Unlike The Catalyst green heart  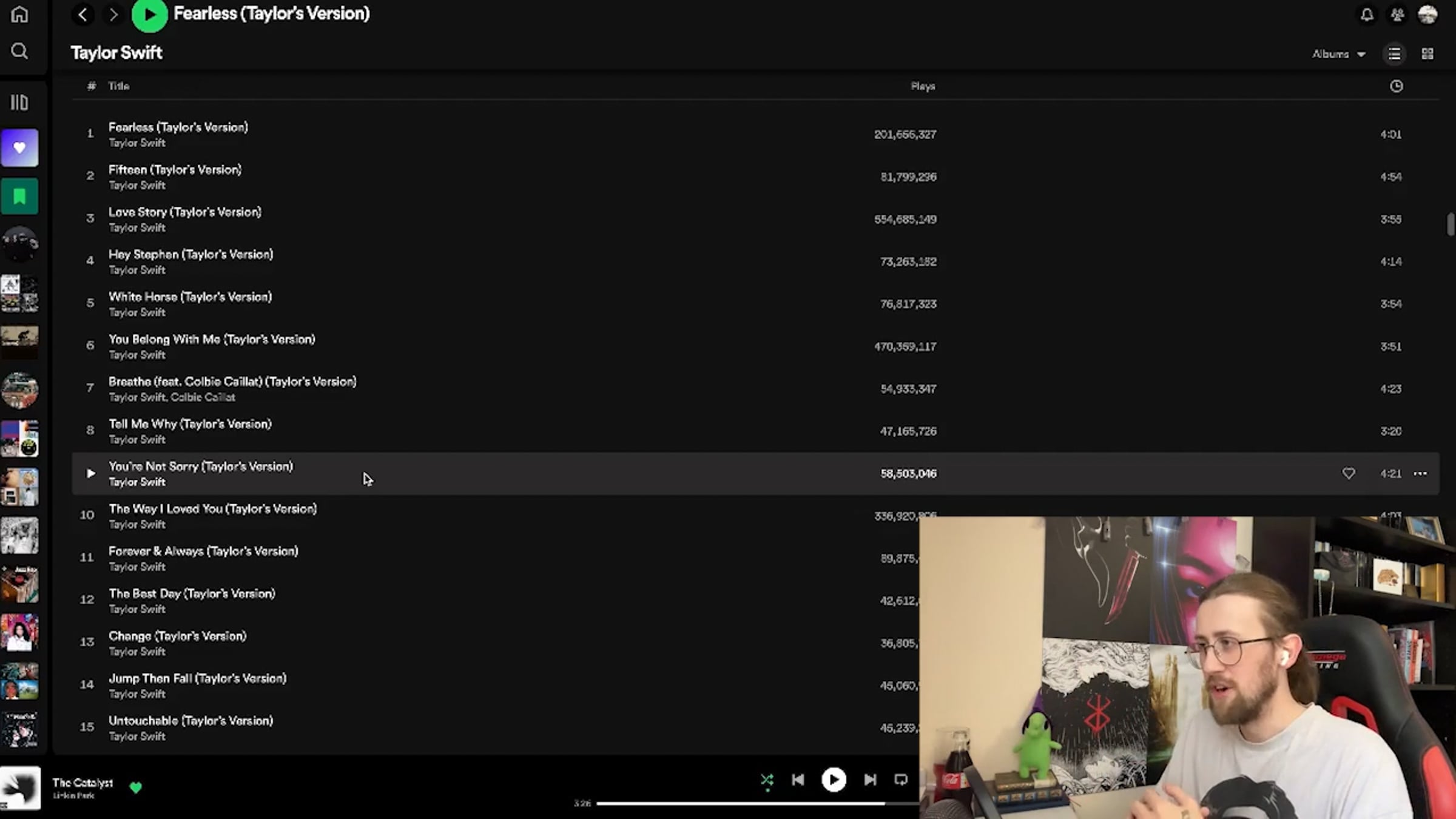tap(135, 787)
